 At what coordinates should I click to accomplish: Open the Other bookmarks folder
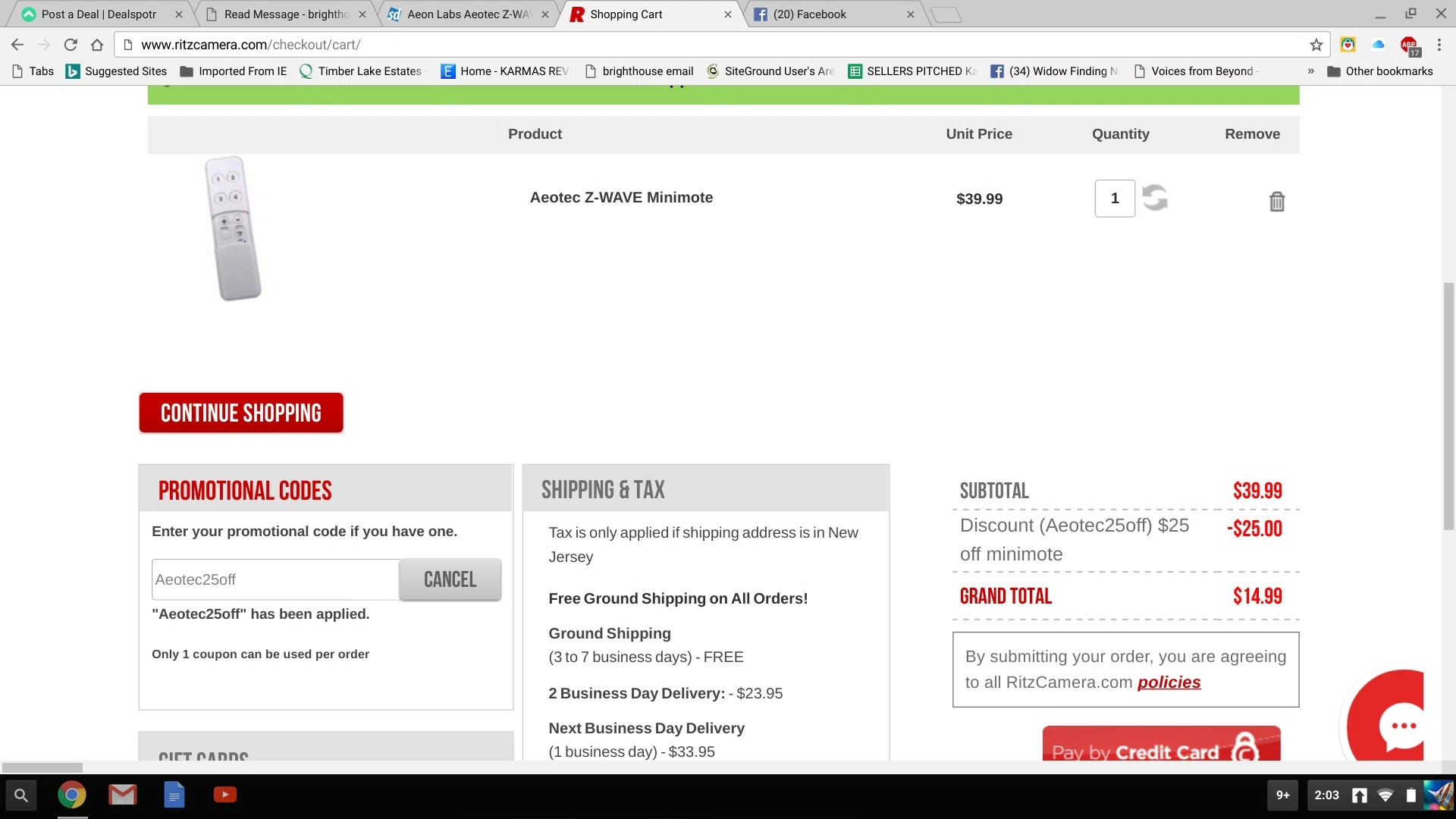(1380, 71)
